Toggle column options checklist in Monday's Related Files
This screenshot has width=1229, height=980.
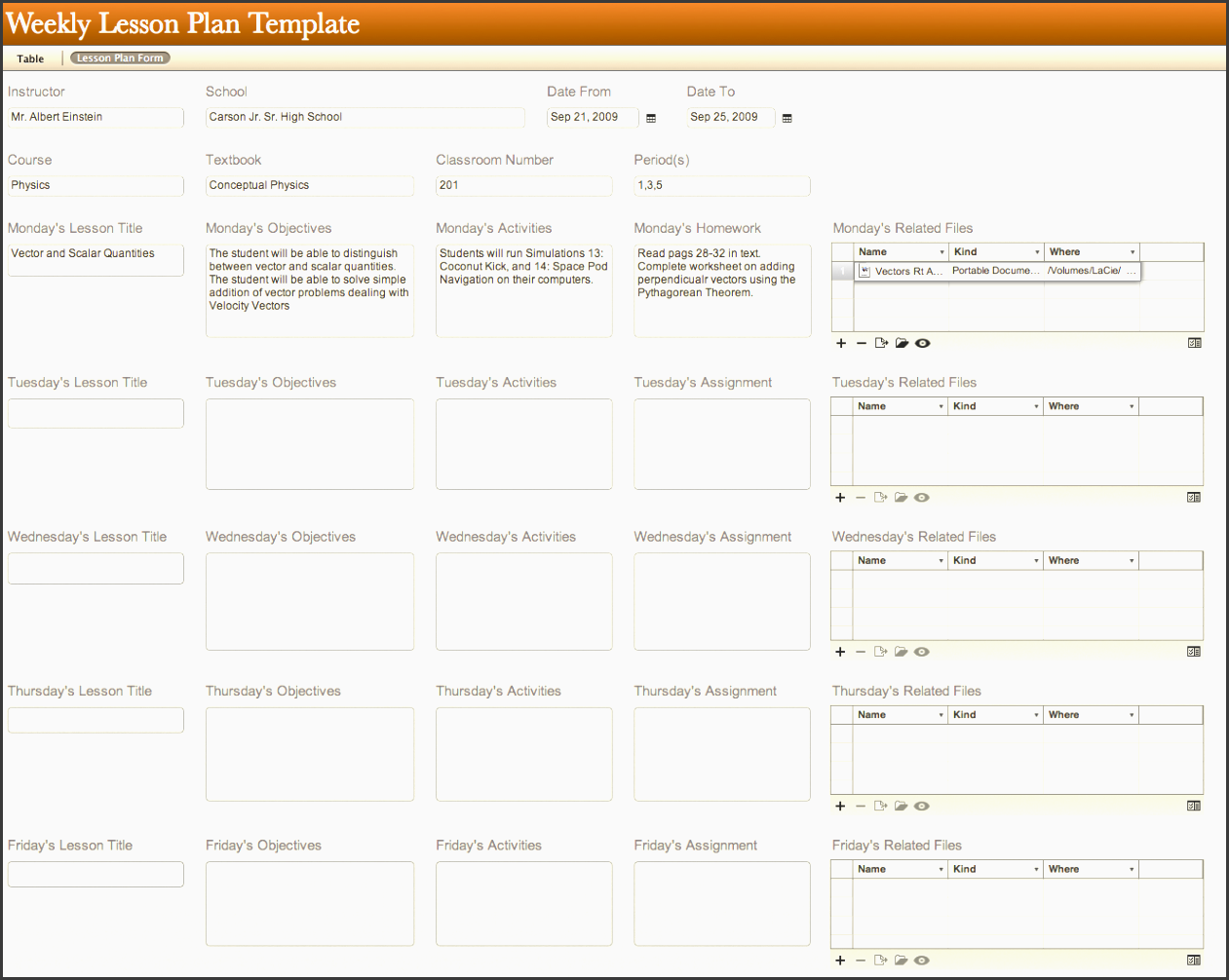click(1194, 343)
